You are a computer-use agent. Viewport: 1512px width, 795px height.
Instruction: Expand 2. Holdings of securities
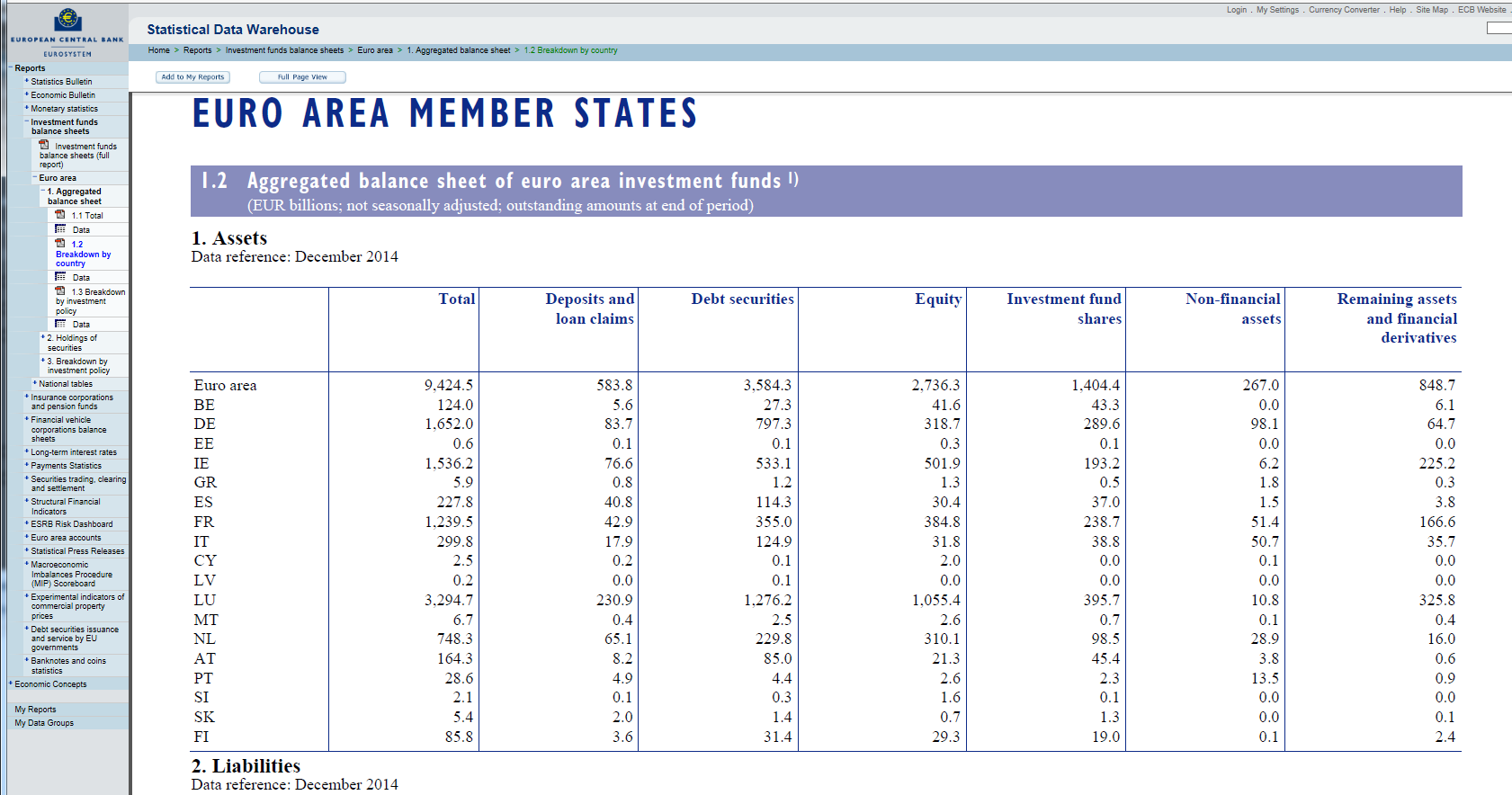[x=43, y=338]
